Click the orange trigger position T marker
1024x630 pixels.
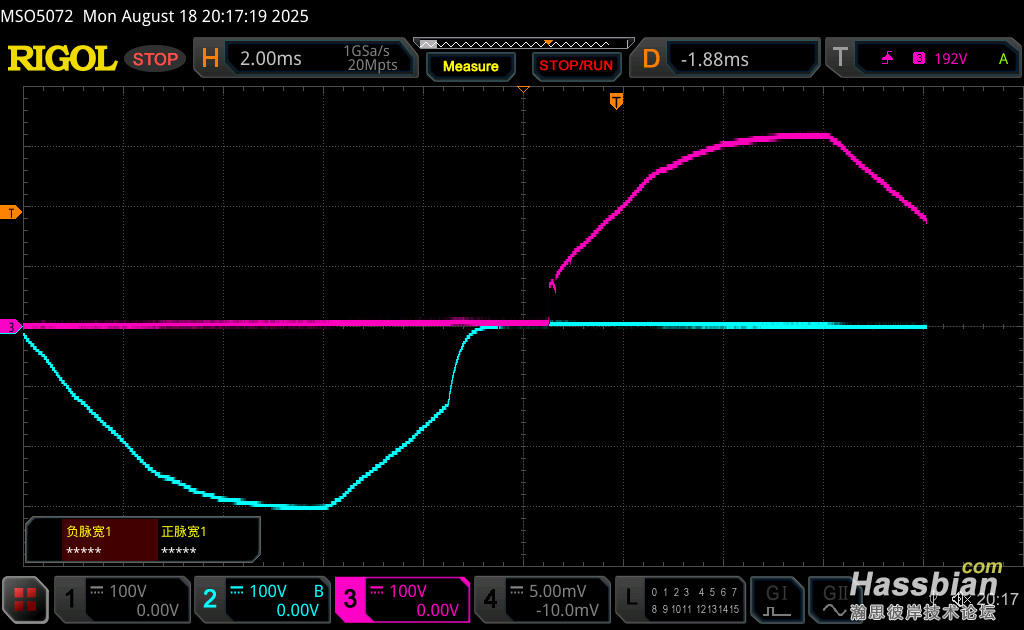pyautogui.click(x=616, y=100)
